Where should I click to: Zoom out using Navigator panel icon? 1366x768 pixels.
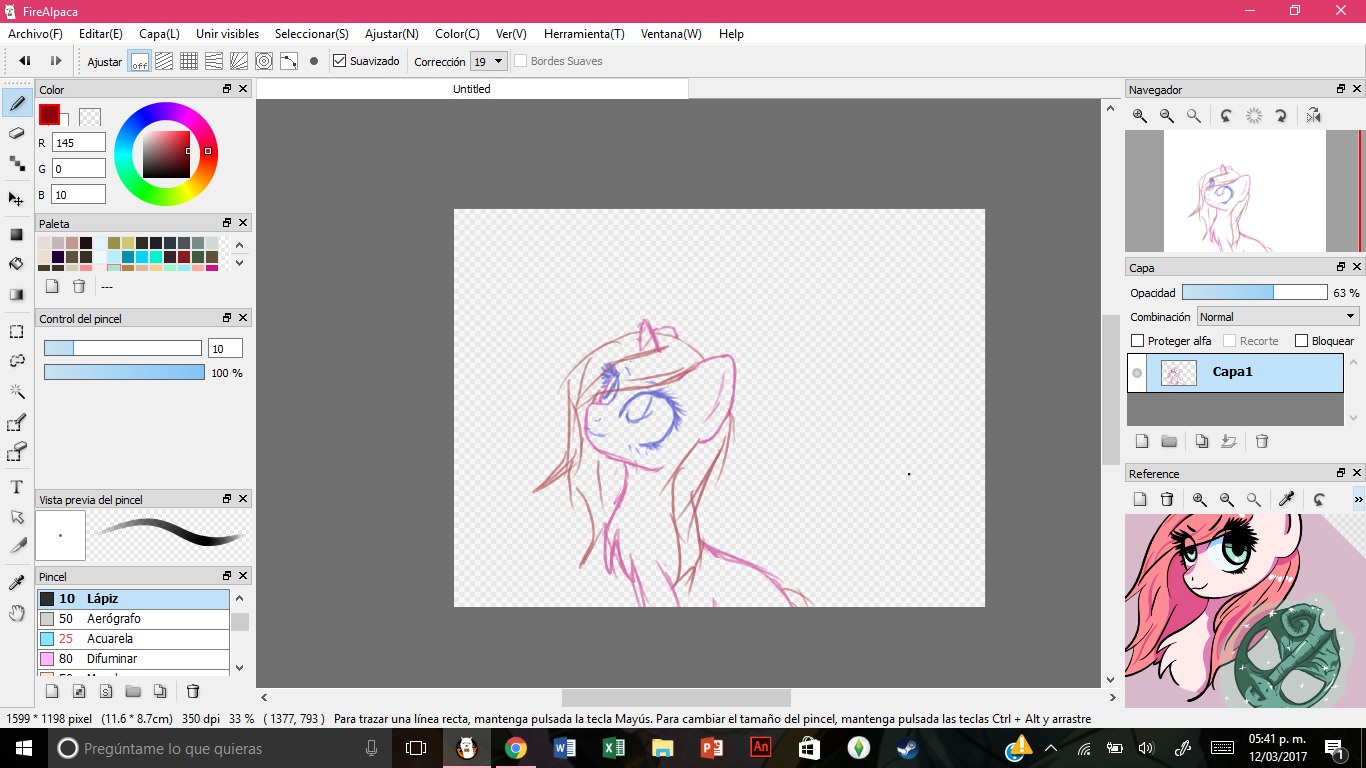tap(1167, 116)
